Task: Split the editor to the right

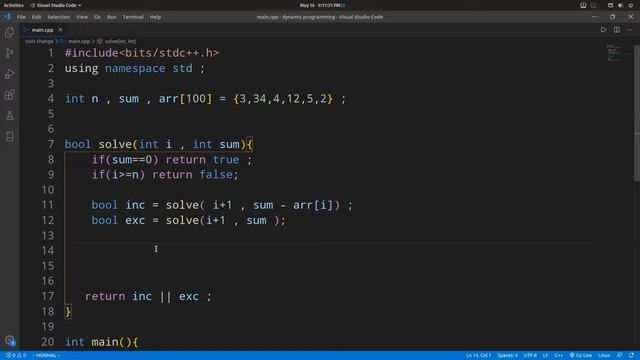Action: click(617, 30)
